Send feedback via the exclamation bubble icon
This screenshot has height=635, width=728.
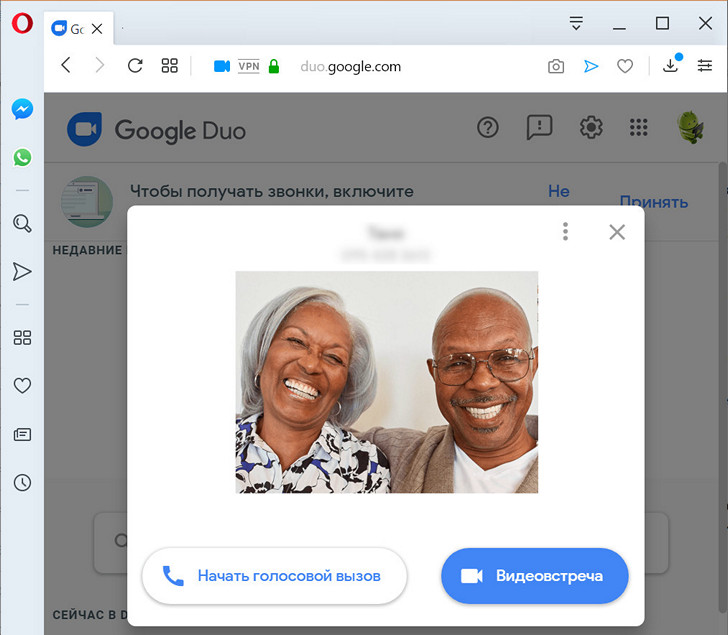click(x=540, y=127)
